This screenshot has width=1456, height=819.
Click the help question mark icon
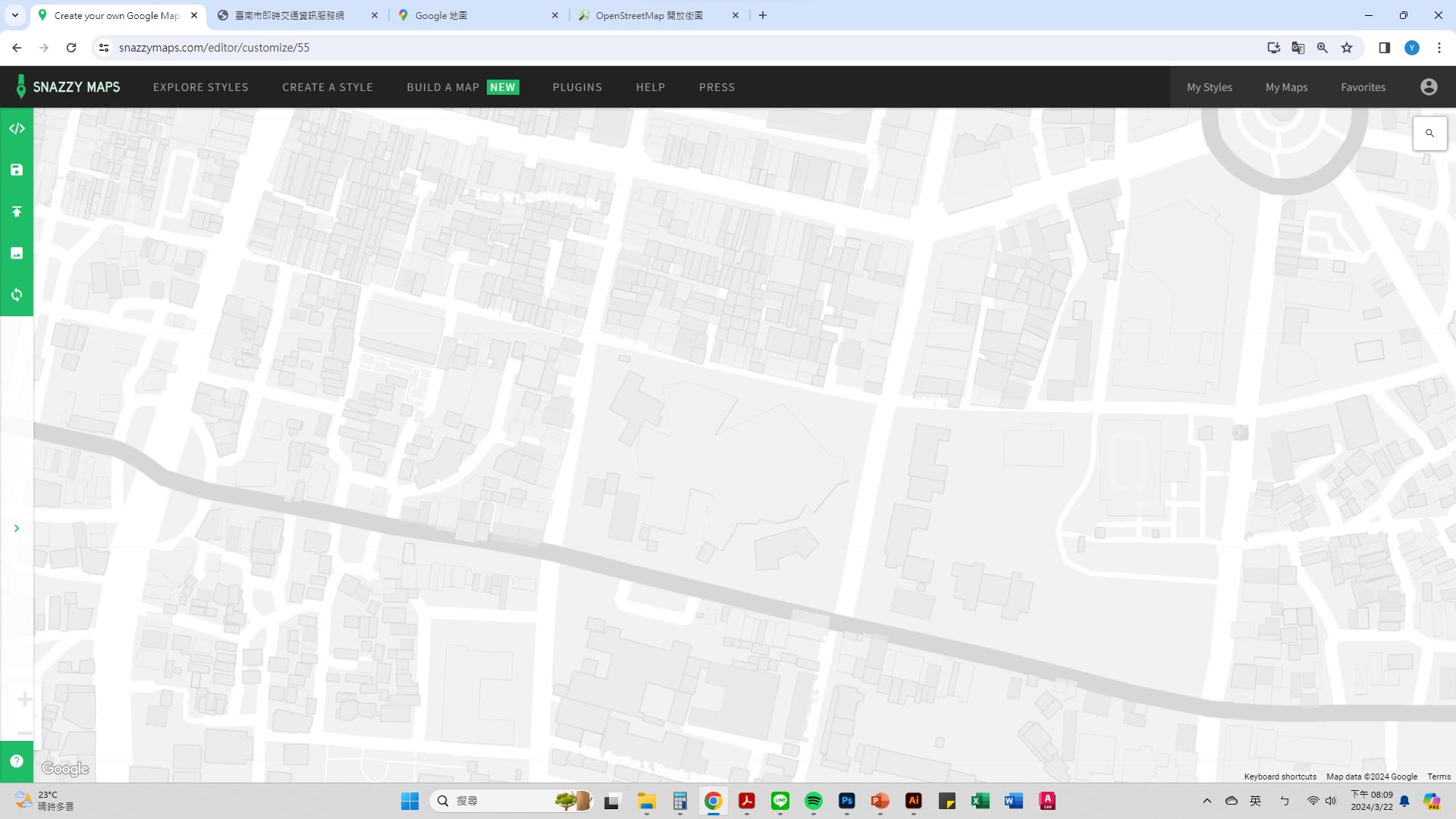[x=17, y=761]
